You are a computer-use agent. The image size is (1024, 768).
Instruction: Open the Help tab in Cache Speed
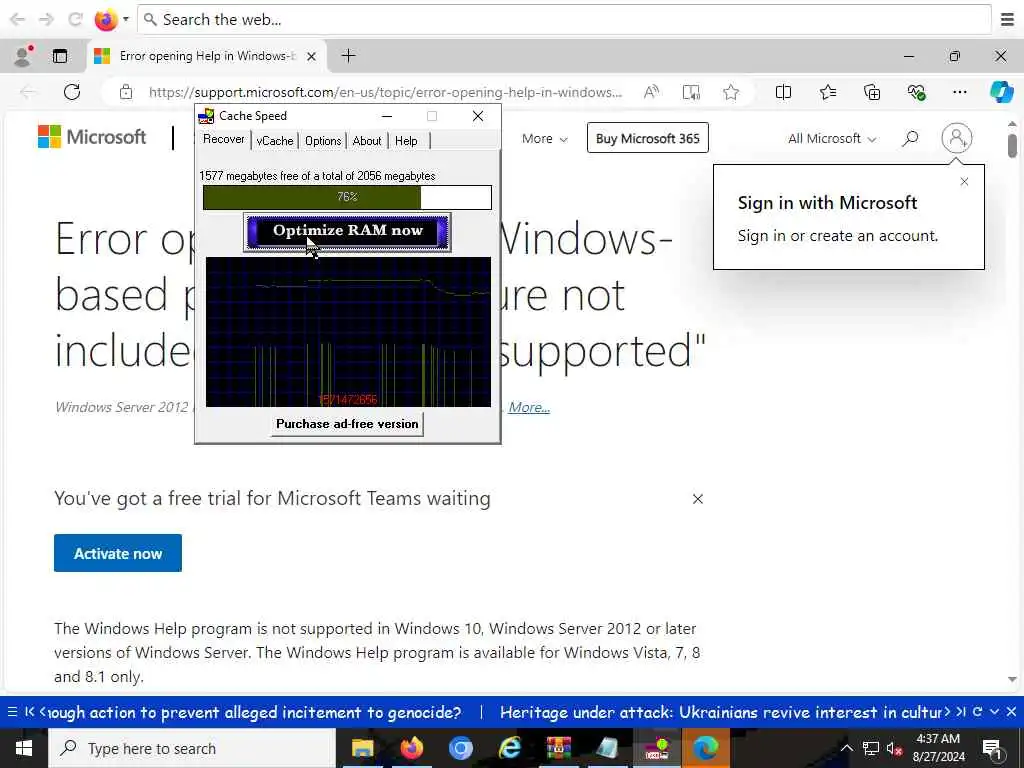(406, 140)
